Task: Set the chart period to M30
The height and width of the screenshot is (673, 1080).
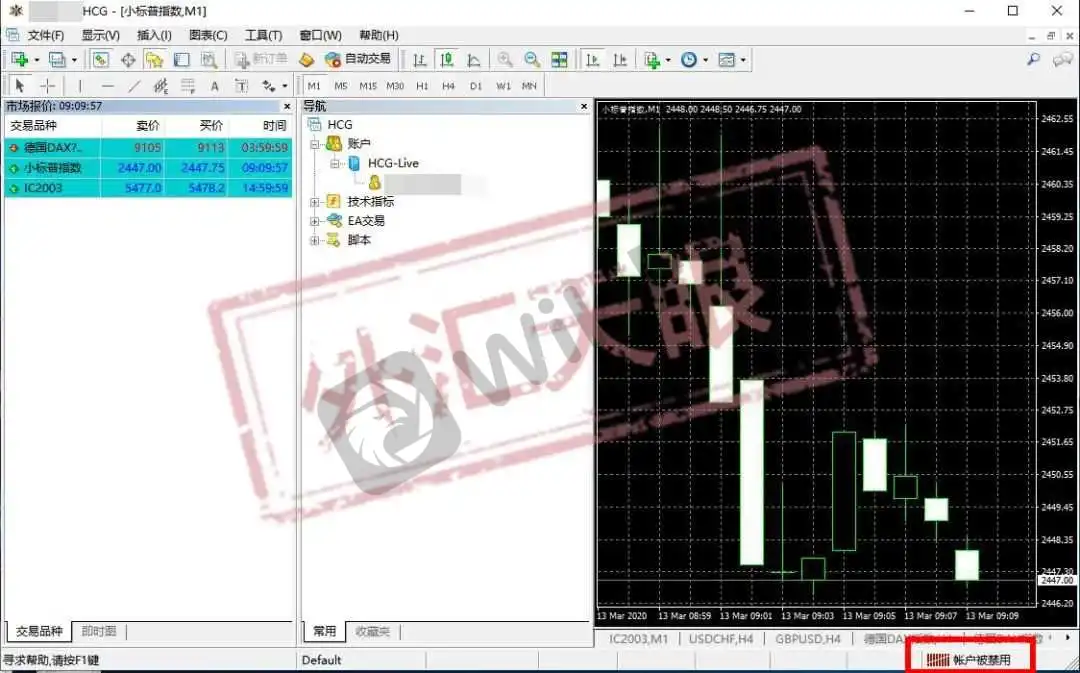Action: (395, 86)
